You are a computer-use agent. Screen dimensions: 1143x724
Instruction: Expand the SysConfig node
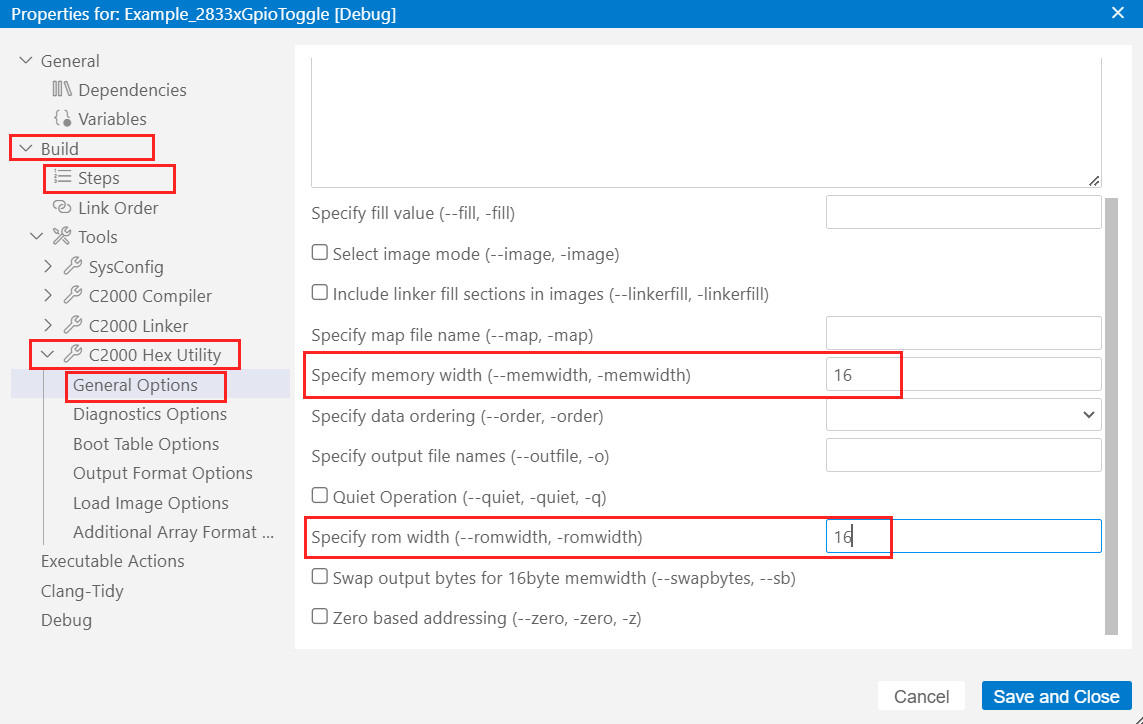point(48,266)
